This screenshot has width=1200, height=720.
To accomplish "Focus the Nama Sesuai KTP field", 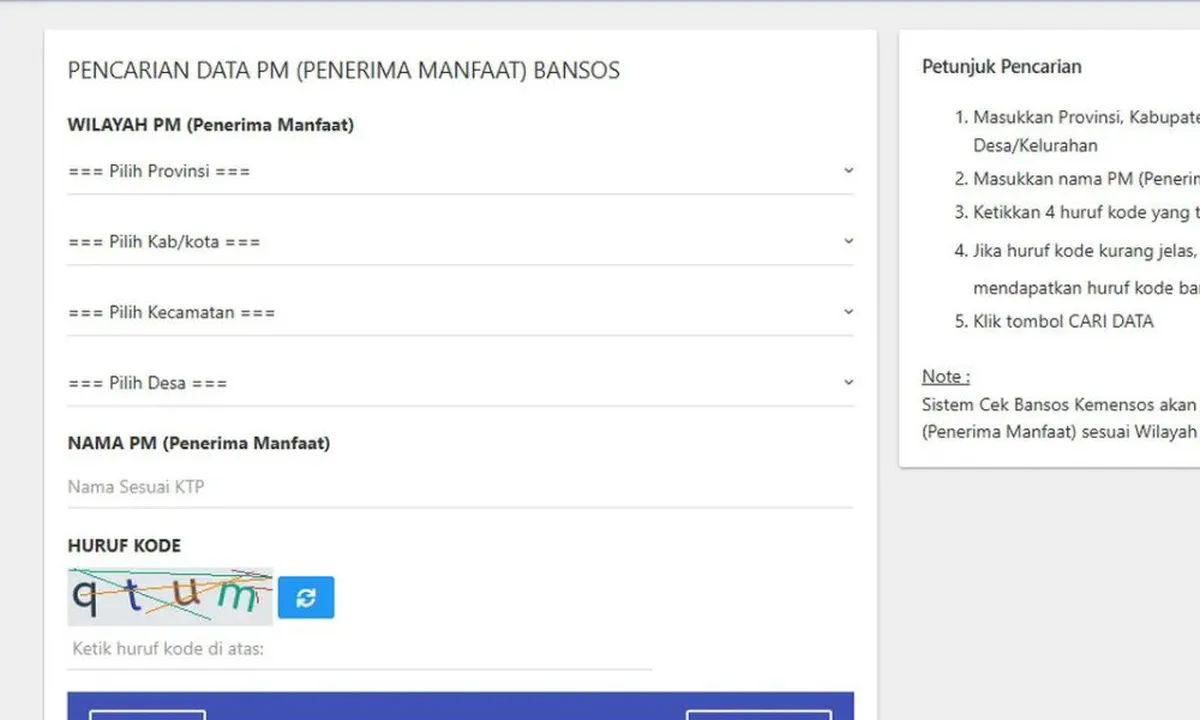I will coord(461,487).
